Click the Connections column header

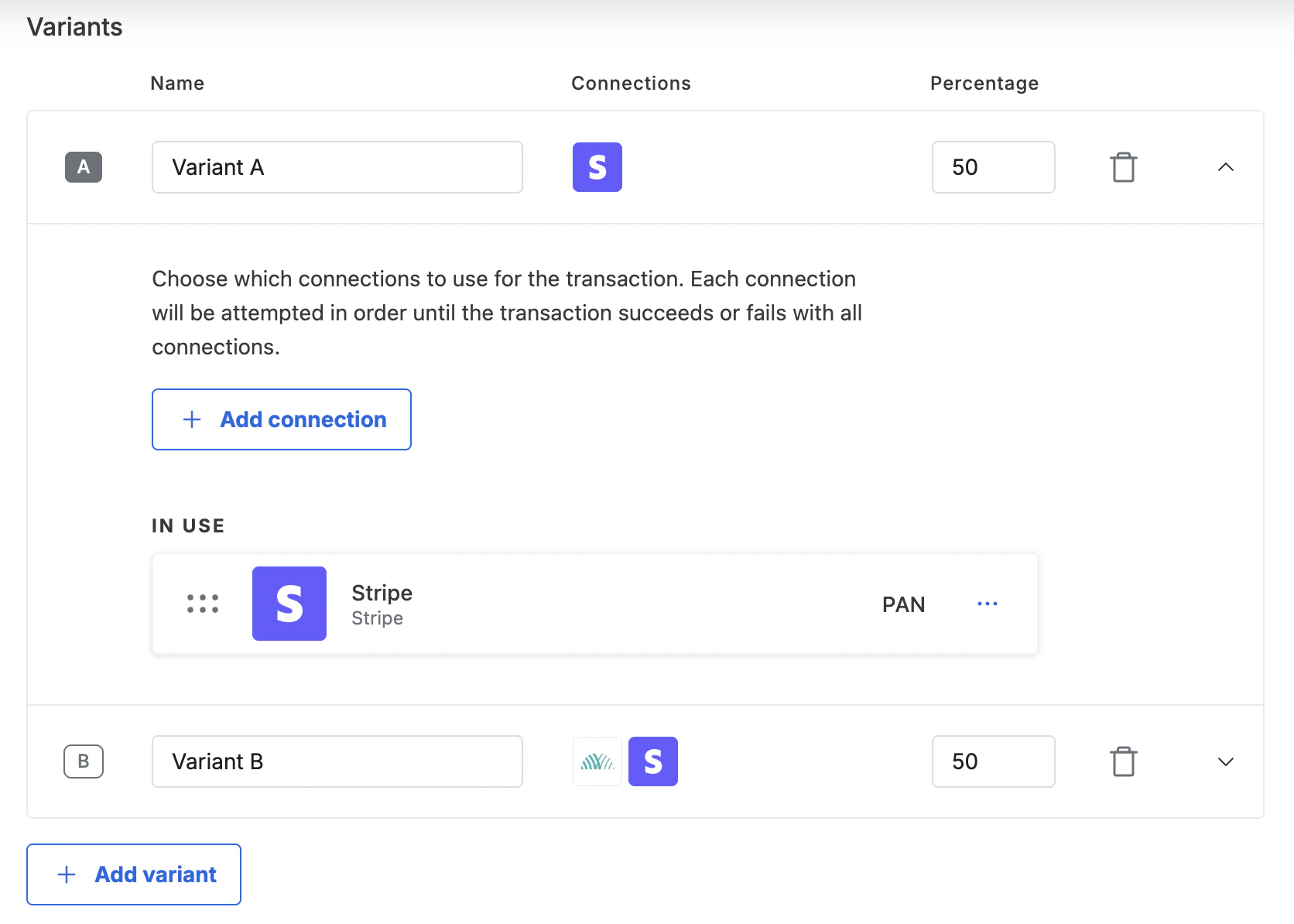click(x=631, y=84)
